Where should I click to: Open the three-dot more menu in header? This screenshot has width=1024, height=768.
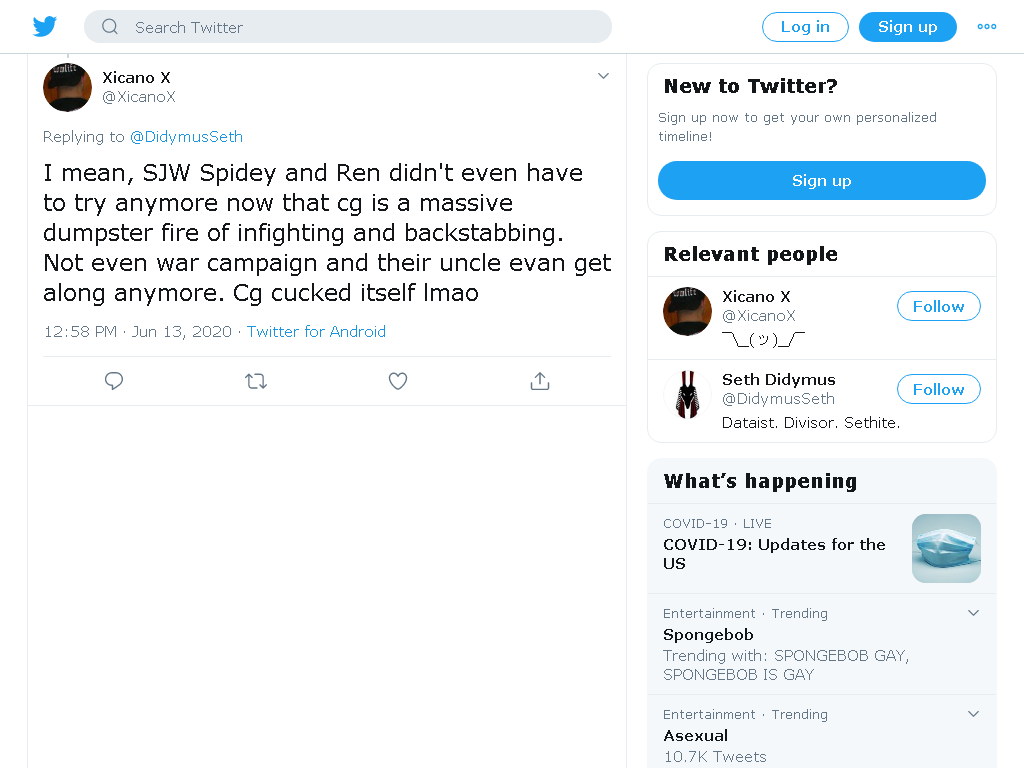coord(986,27)
